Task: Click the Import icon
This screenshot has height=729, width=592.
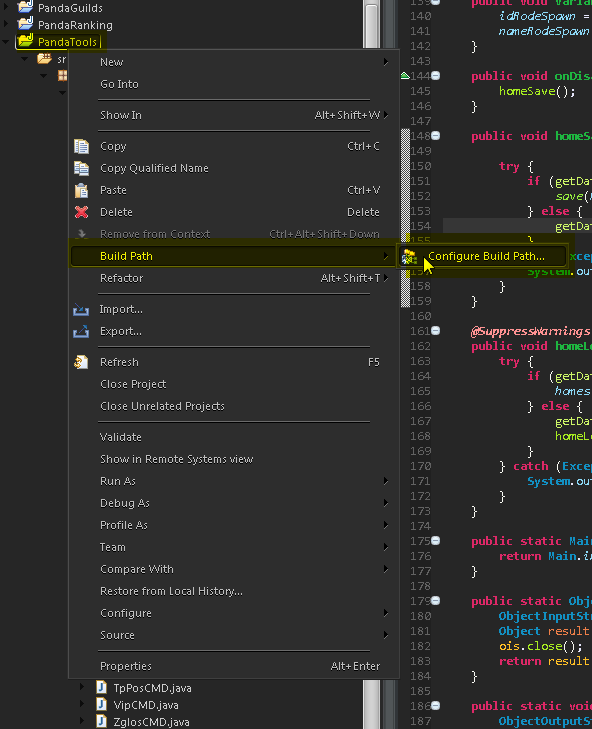Action: pos(81,310)
